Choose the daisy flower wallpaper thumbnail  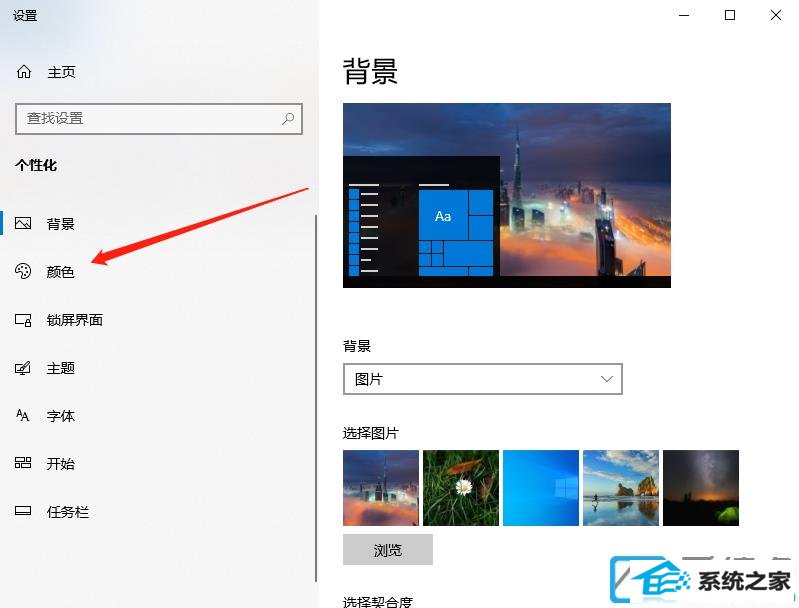tap(461, 488)
